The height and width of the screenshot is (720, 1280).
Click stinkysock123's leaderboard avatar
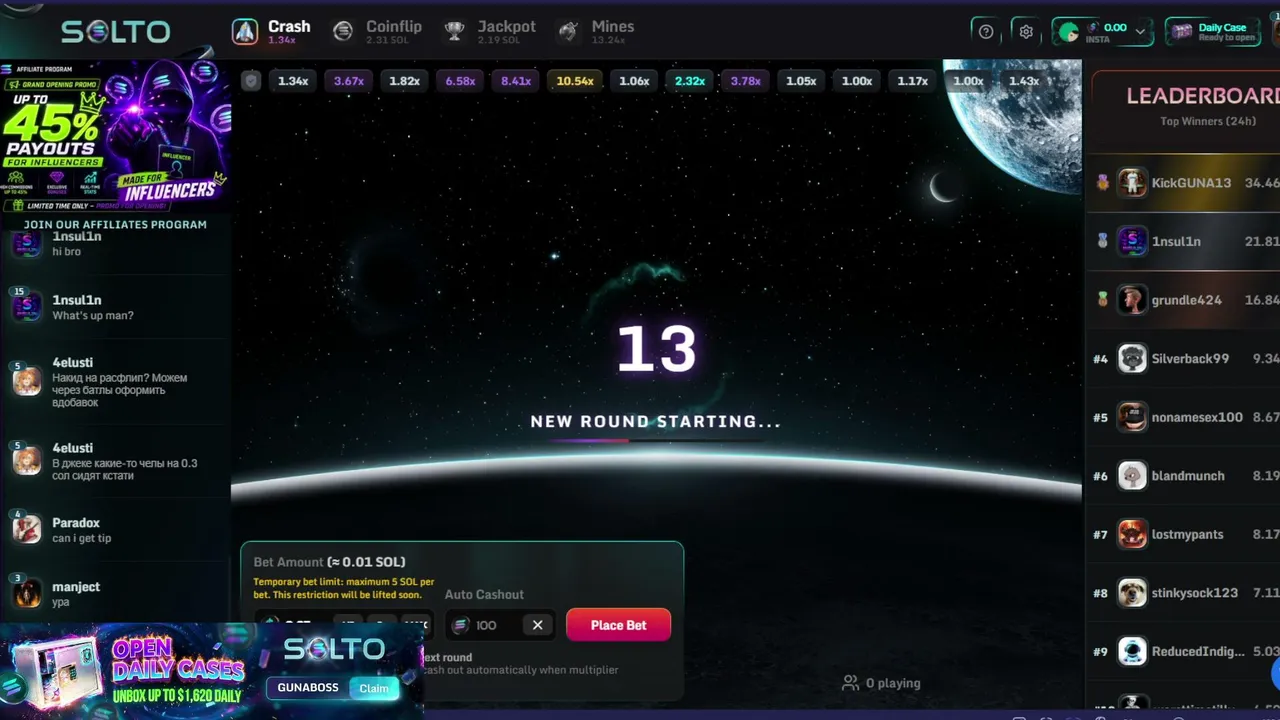[1132, 592]
